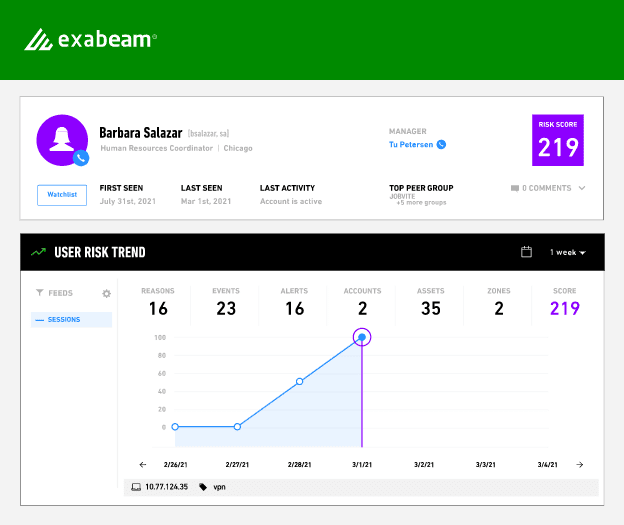The image size is (624, 525).
Task: Select the 2/26/21 data point on chart
Action: pos(175,427)
